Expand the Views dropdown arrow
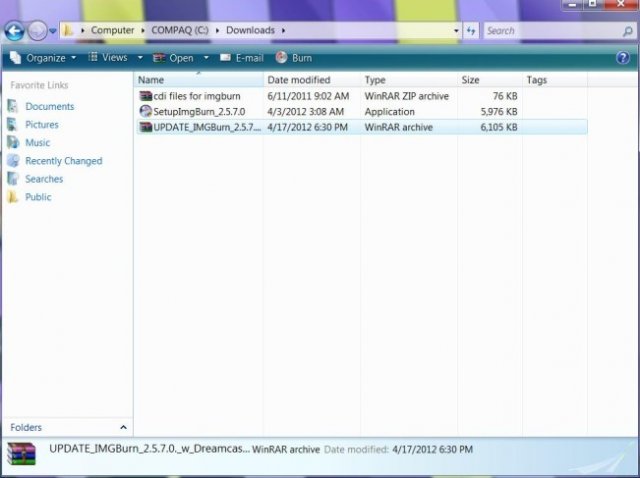This screenshot has width=640, height=478. [x=140, y=58]
